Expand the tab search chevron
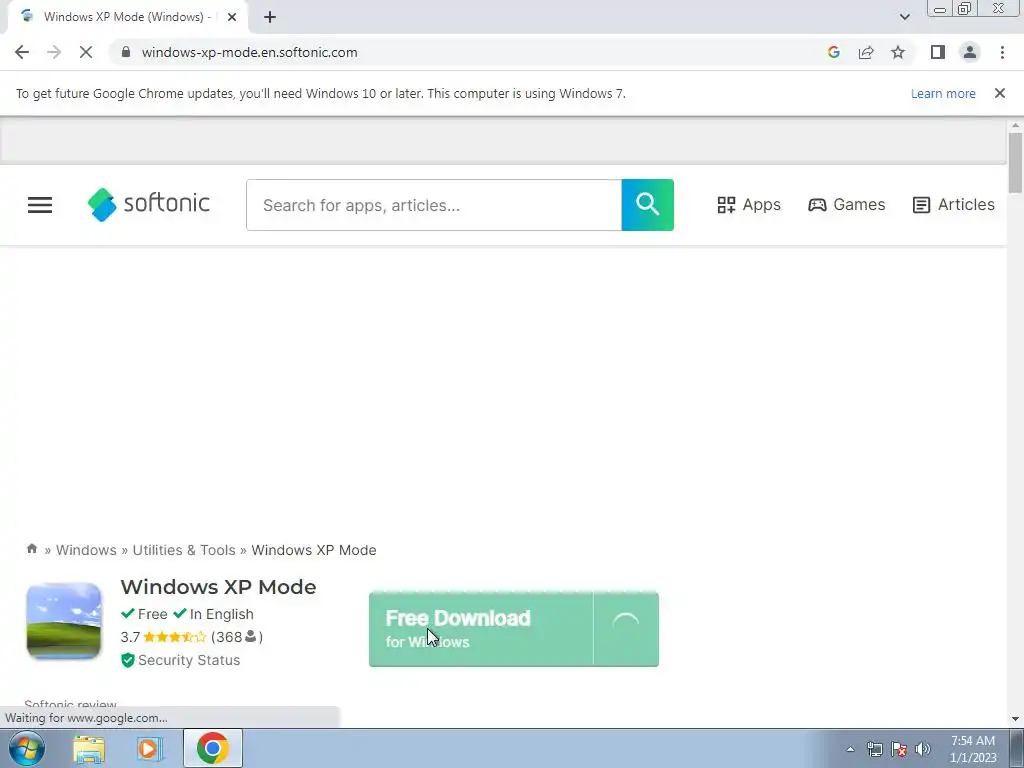The height and width of the screenshot is (768, 1024). coord(904,17)
